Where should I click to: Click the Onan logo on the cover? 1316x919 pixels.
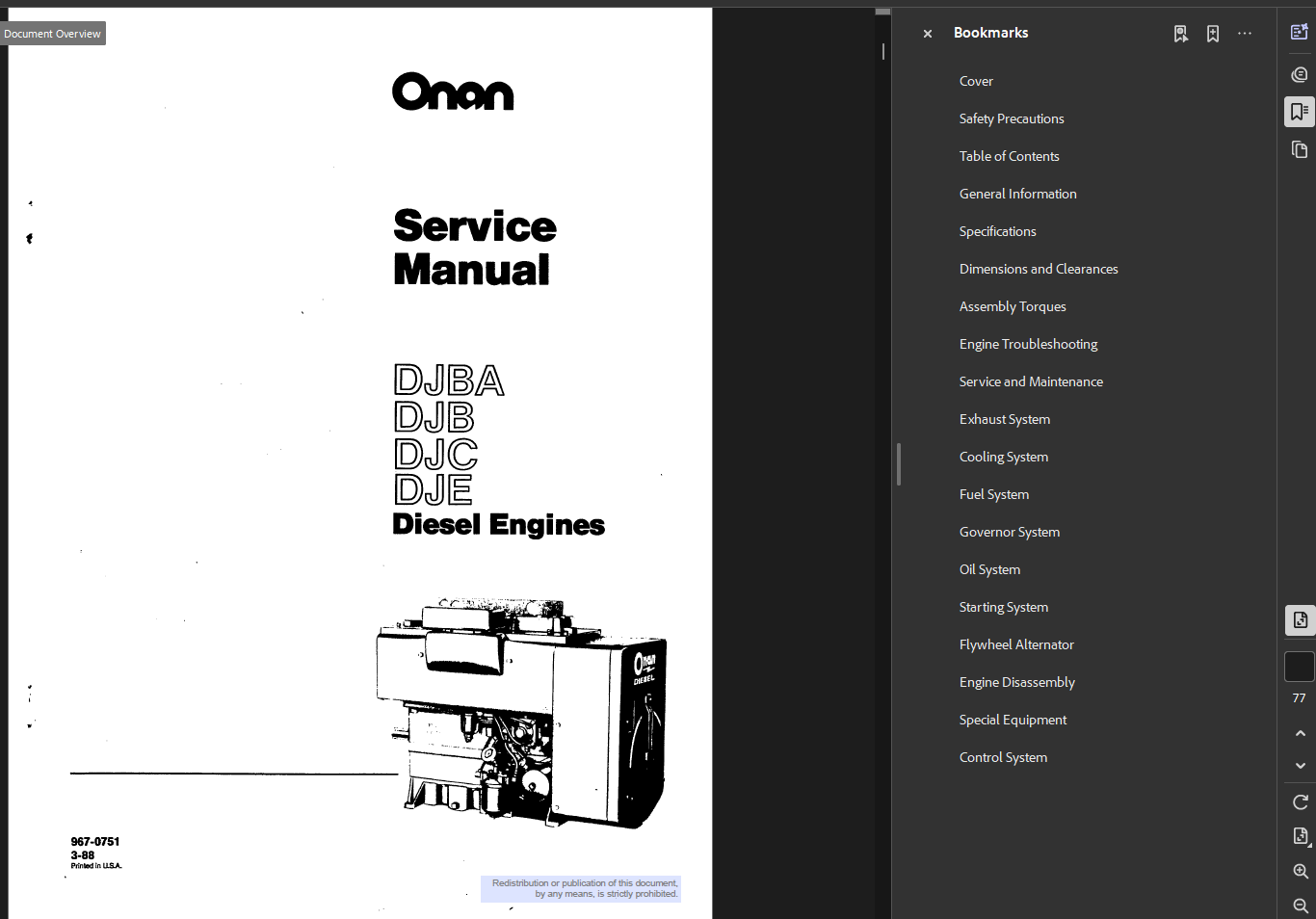coord(453,92)
